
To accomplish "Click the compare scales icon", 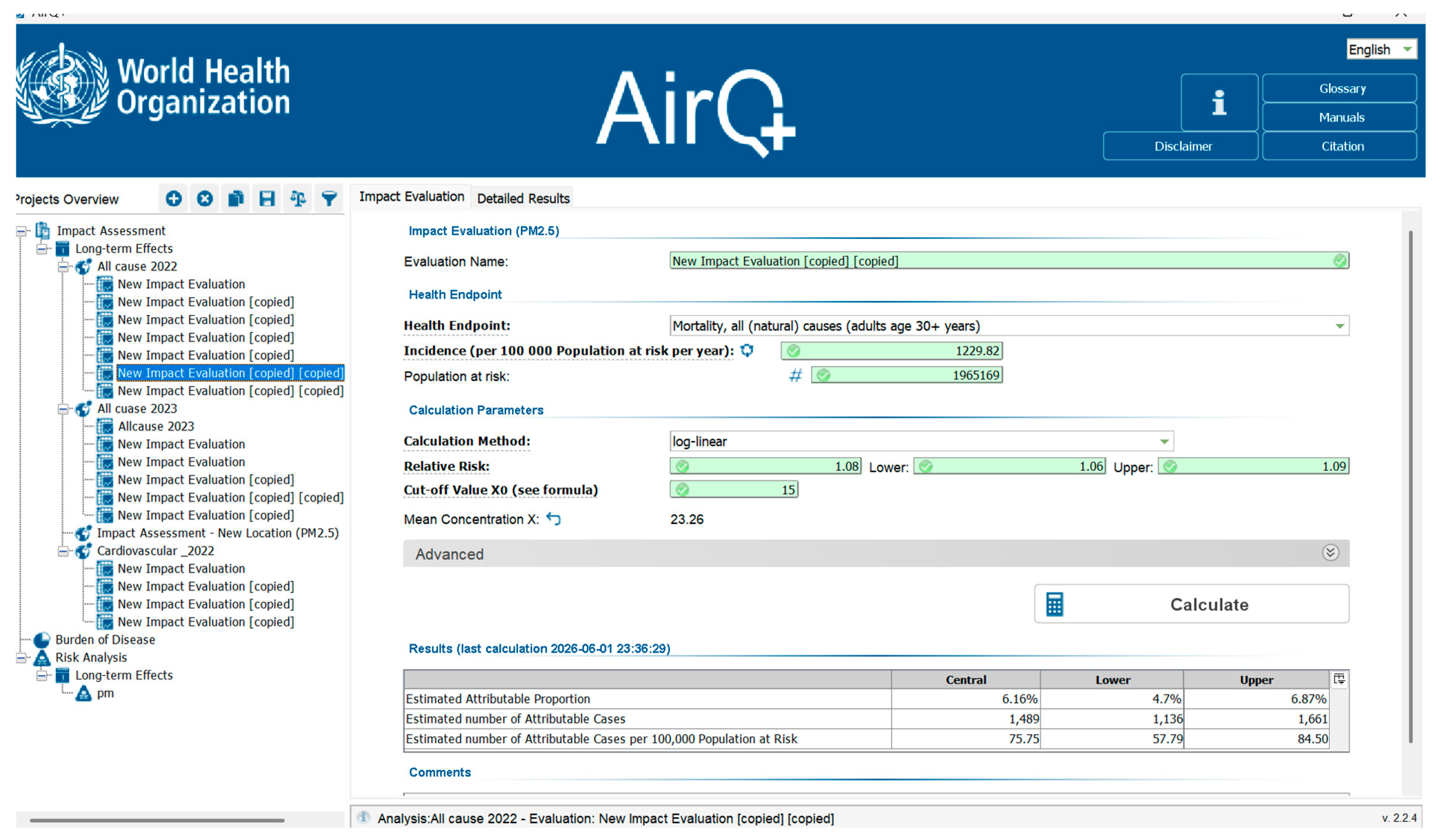I will coord(298,199).
